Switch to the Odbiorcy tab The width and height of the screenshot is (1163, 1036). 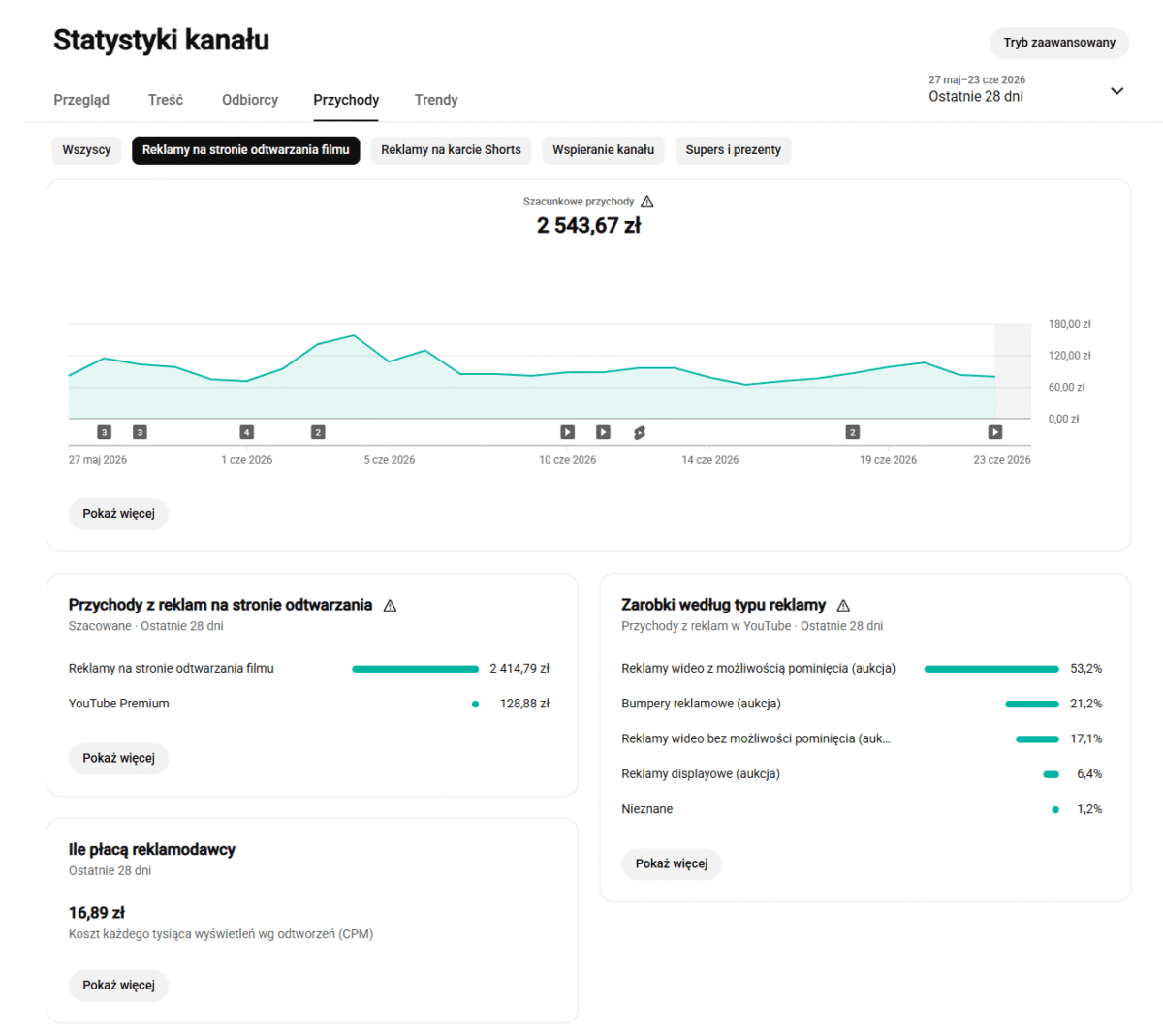click(250, 100)
